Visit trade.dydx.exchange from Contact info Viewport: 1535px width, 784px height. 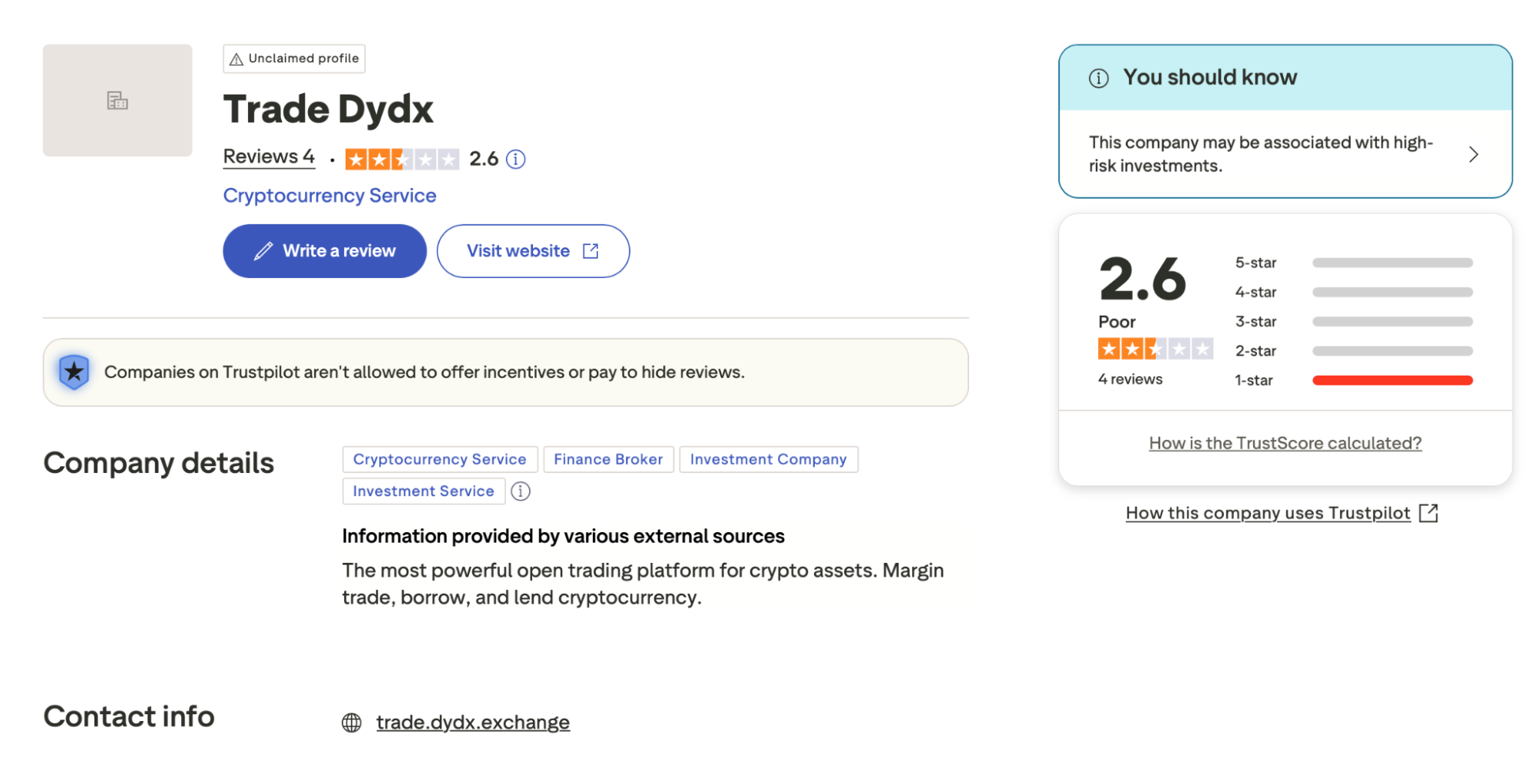tap(473, 722)
